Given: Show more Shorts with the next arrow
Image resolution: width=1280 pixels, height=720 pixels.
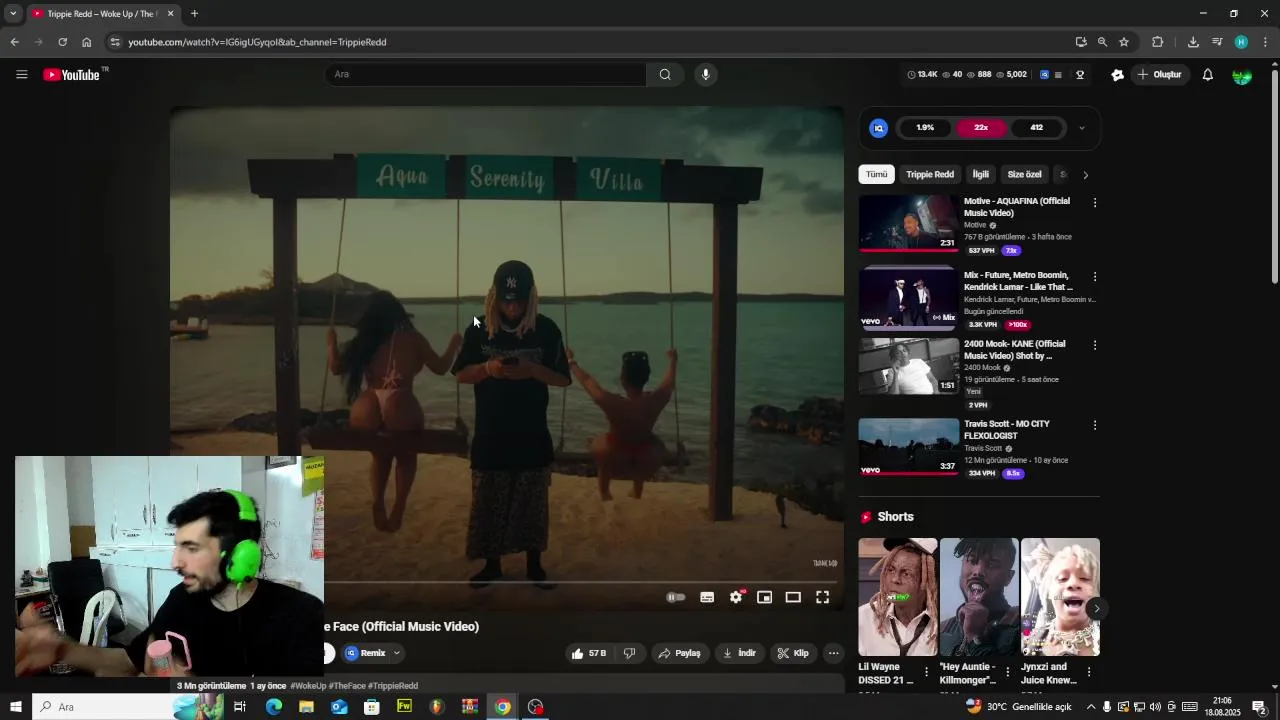Looking at the screenshot, I should click(1096, 608).
